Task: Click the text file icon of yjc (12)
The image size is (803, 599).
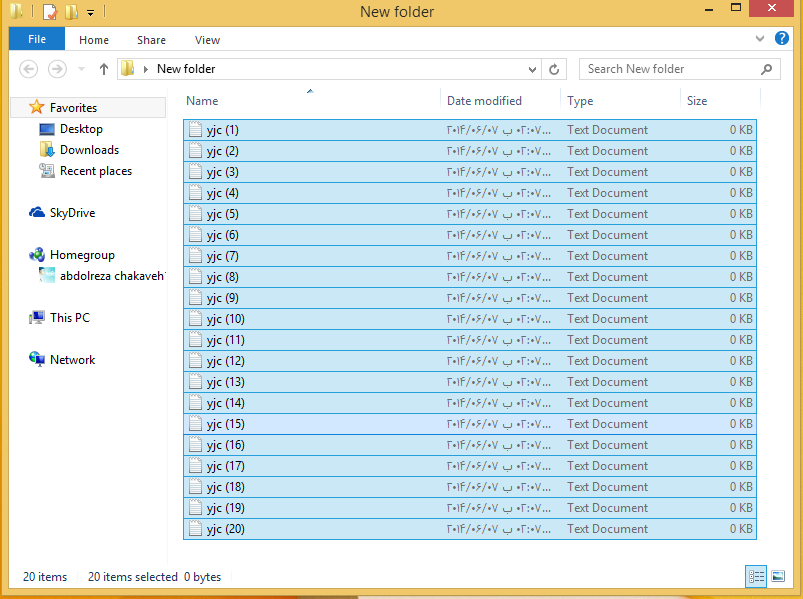Action: point(195,360)
